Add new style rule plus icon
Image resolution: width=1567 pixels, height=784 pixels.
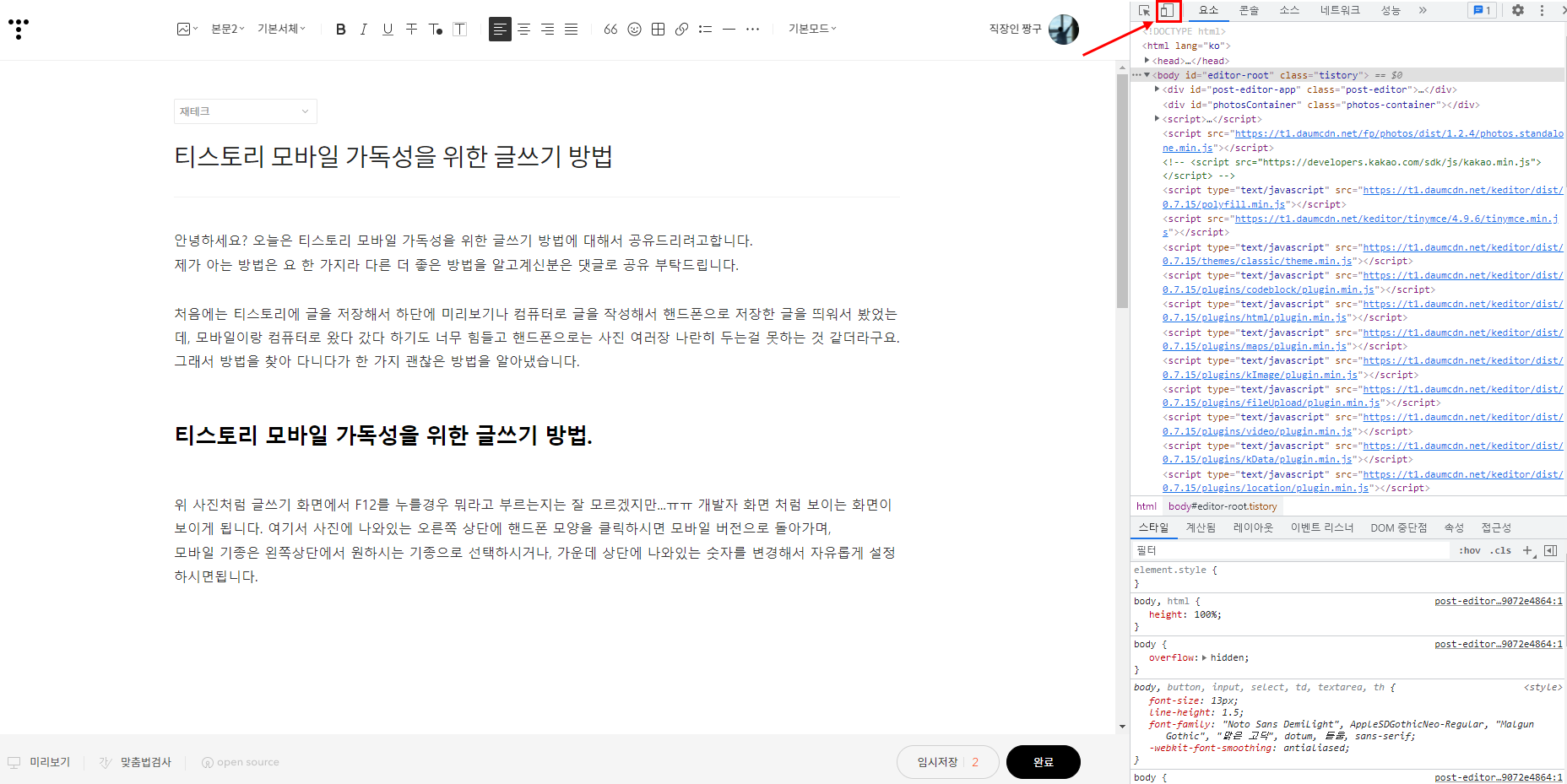(x=1528, y=550)
